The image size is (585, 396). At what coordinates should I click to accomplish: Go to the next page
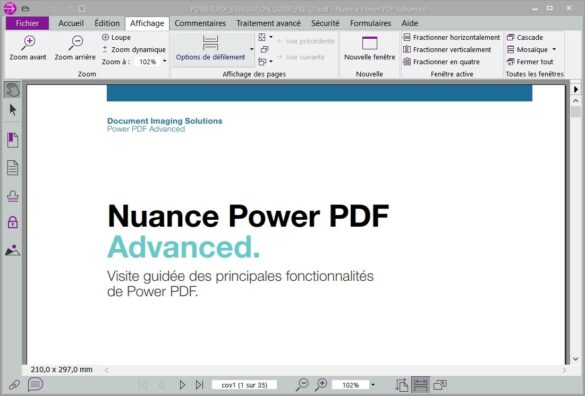coord(182,385)
